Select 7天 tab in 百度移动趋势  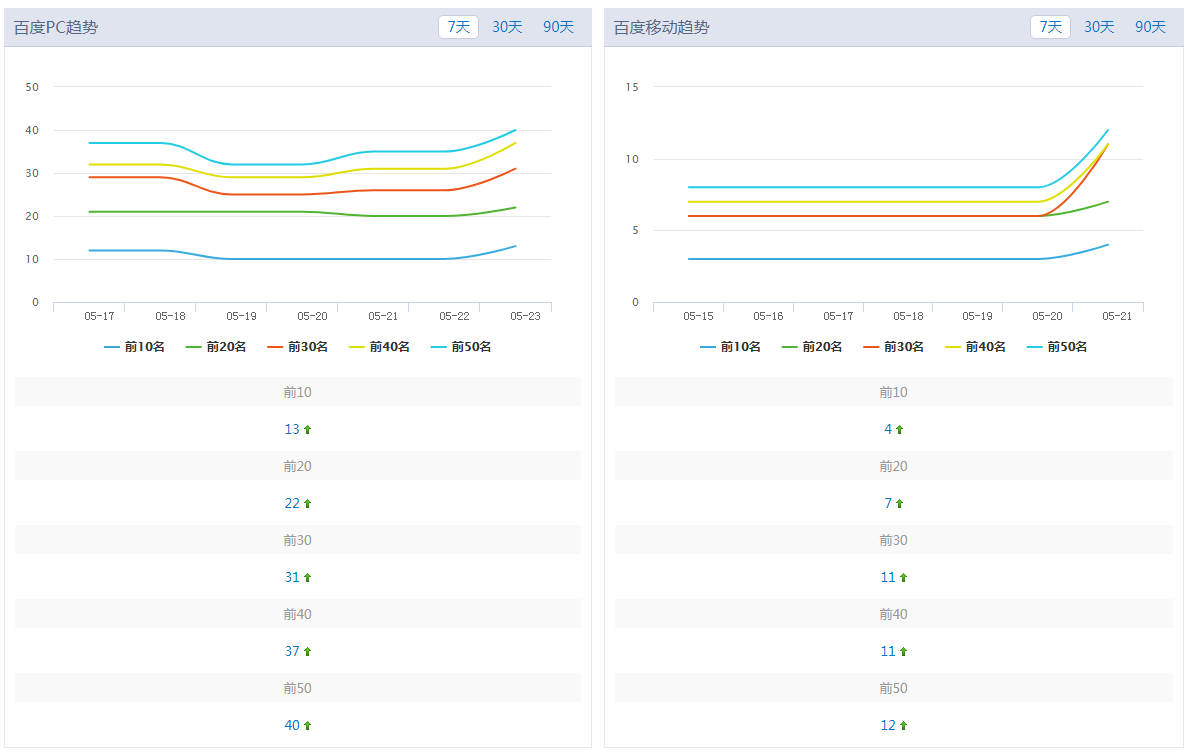(1050, 27)
